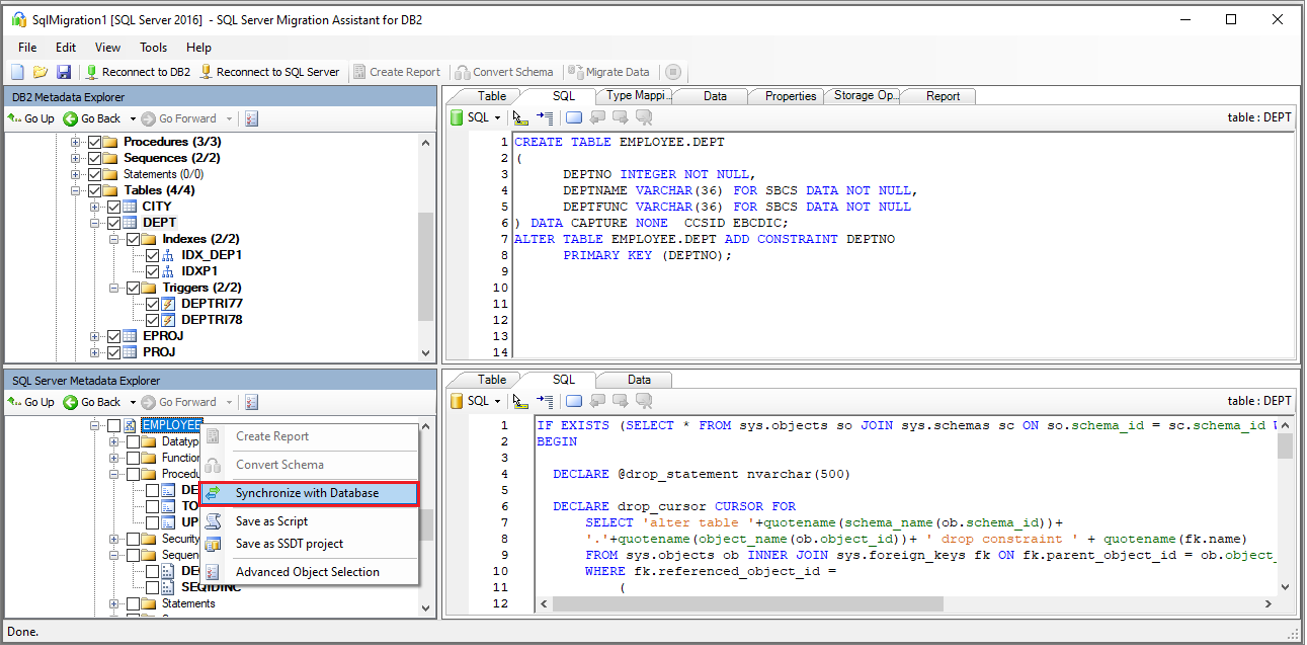This screenshot has height=645, width=1307.
Task: Uncheck the CITY table checkbox
Action: tap(114, 207)
